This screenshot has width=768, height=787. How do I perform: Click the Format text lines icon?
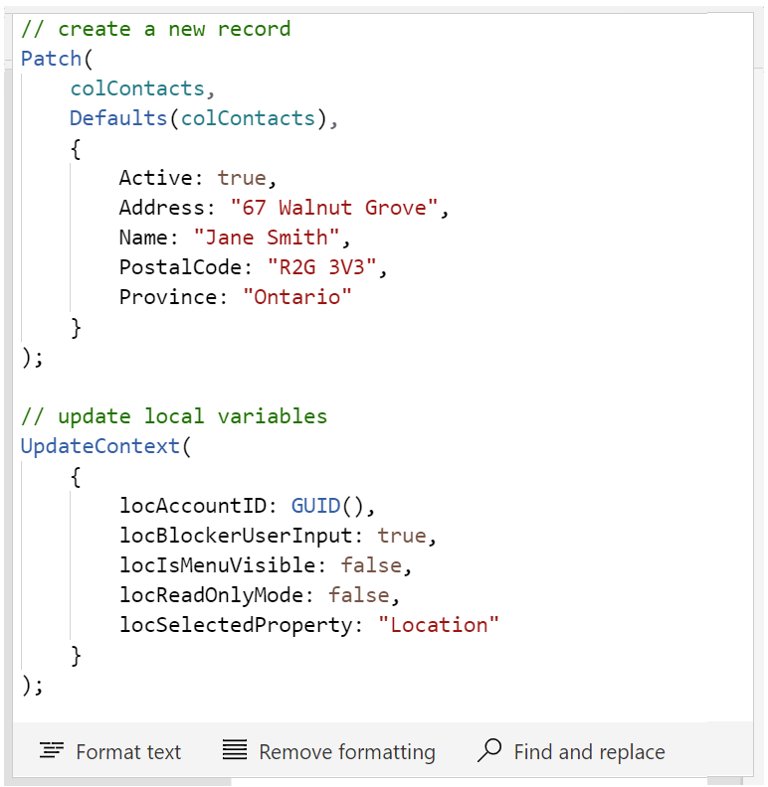pyautogui.click(x=52, y=750)
